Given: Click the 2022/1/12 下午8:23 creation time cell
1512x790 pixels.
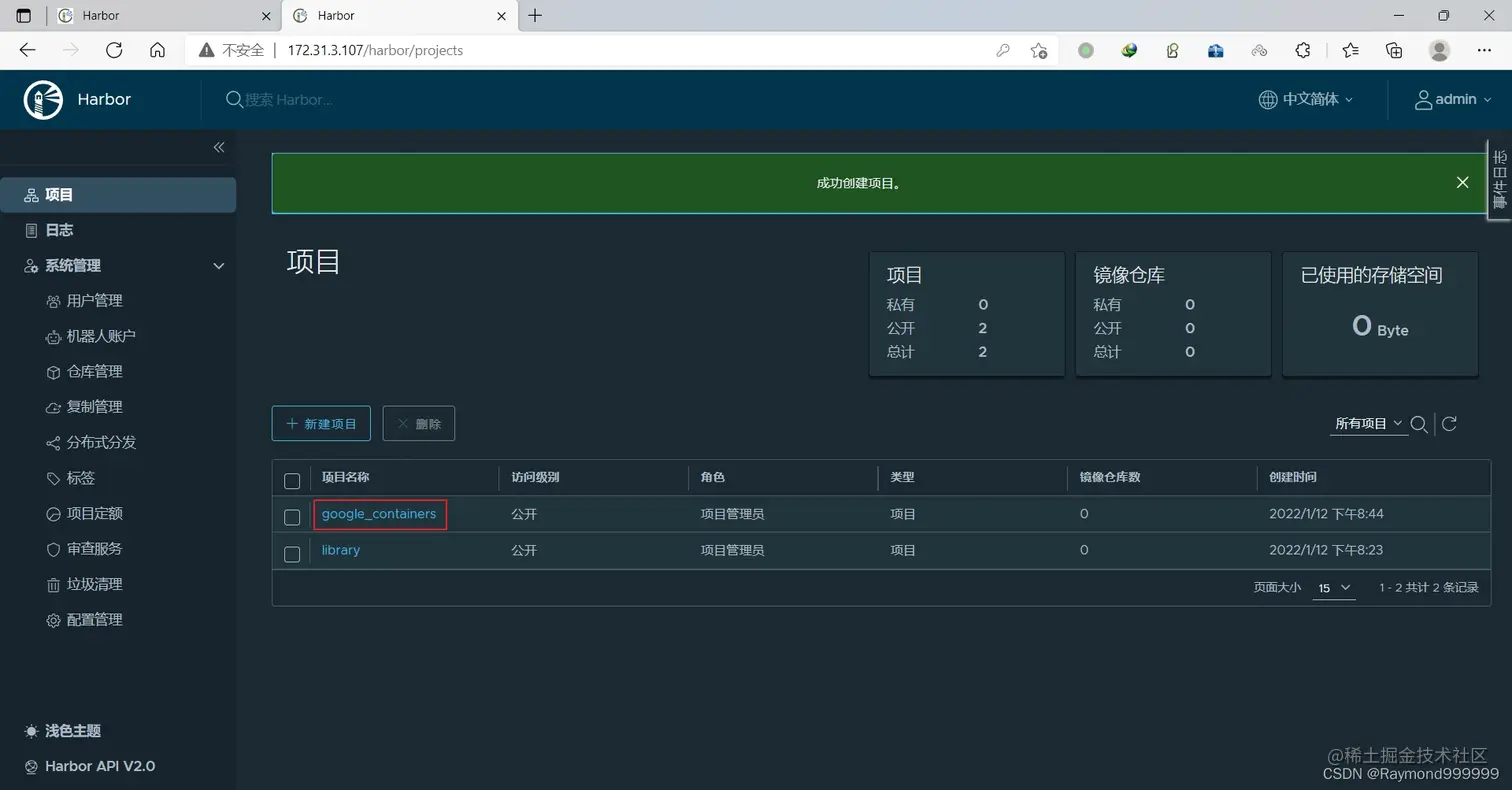Looking at the screenshot, I should point(1326,550).
